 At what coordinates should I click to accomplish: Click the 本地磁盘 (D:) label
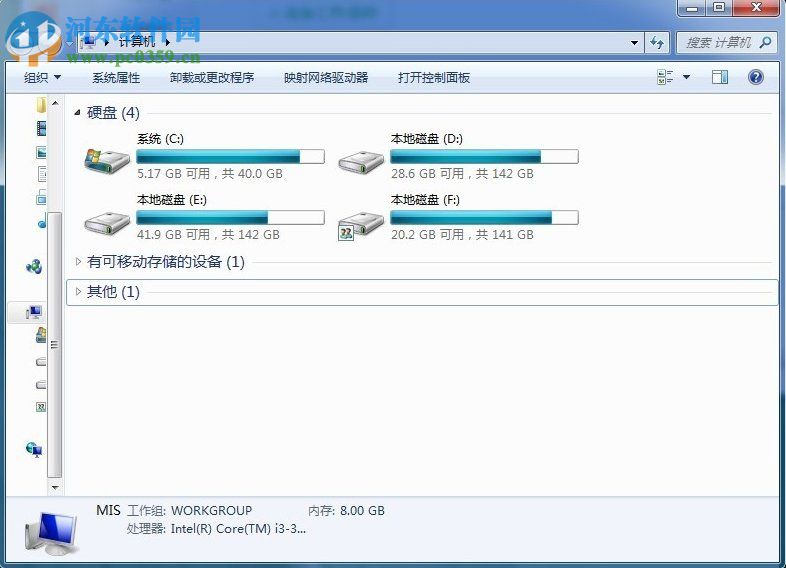(x=427, y=139)
